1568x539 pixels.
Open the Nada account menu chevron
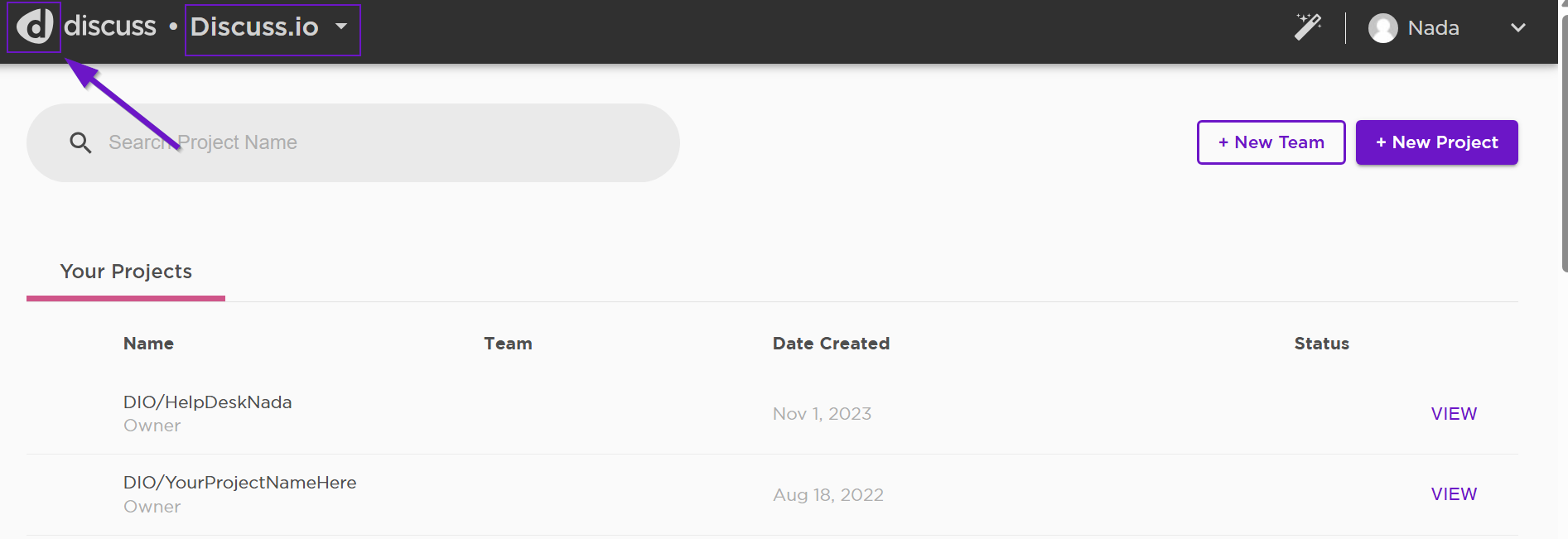(1517, 28)
